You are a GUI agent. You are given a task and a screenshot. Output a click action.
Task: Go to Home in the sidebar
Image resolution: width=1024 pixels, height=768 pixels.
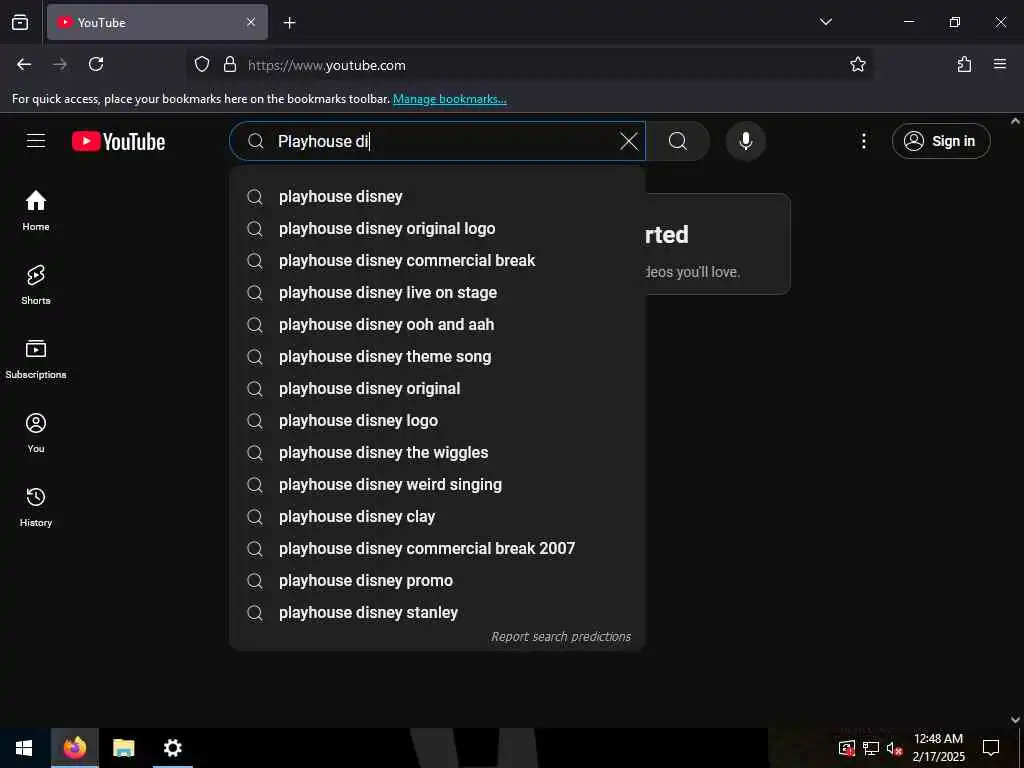[x=36, y=210]
